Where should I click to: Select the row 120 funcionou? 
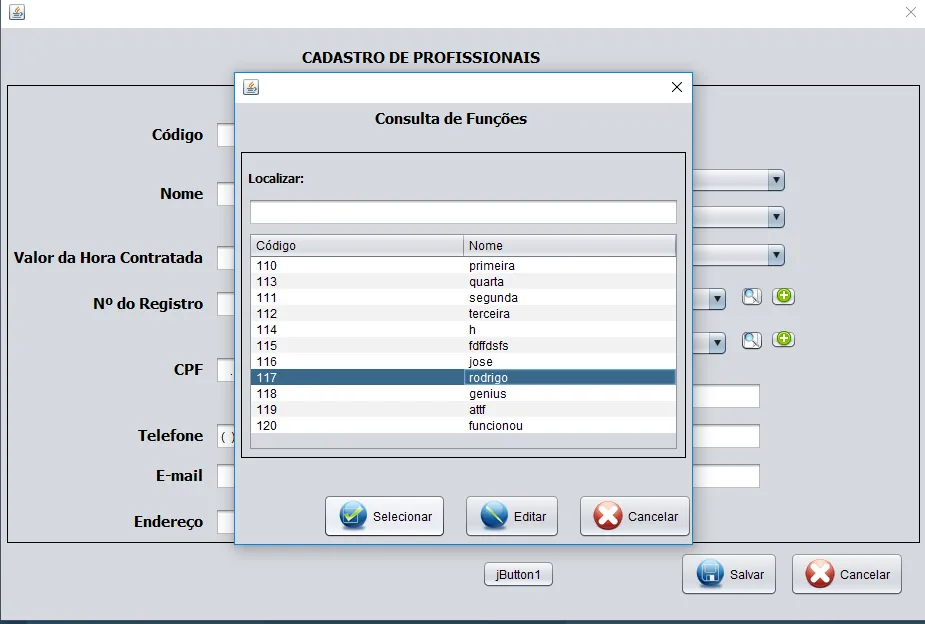463,425
